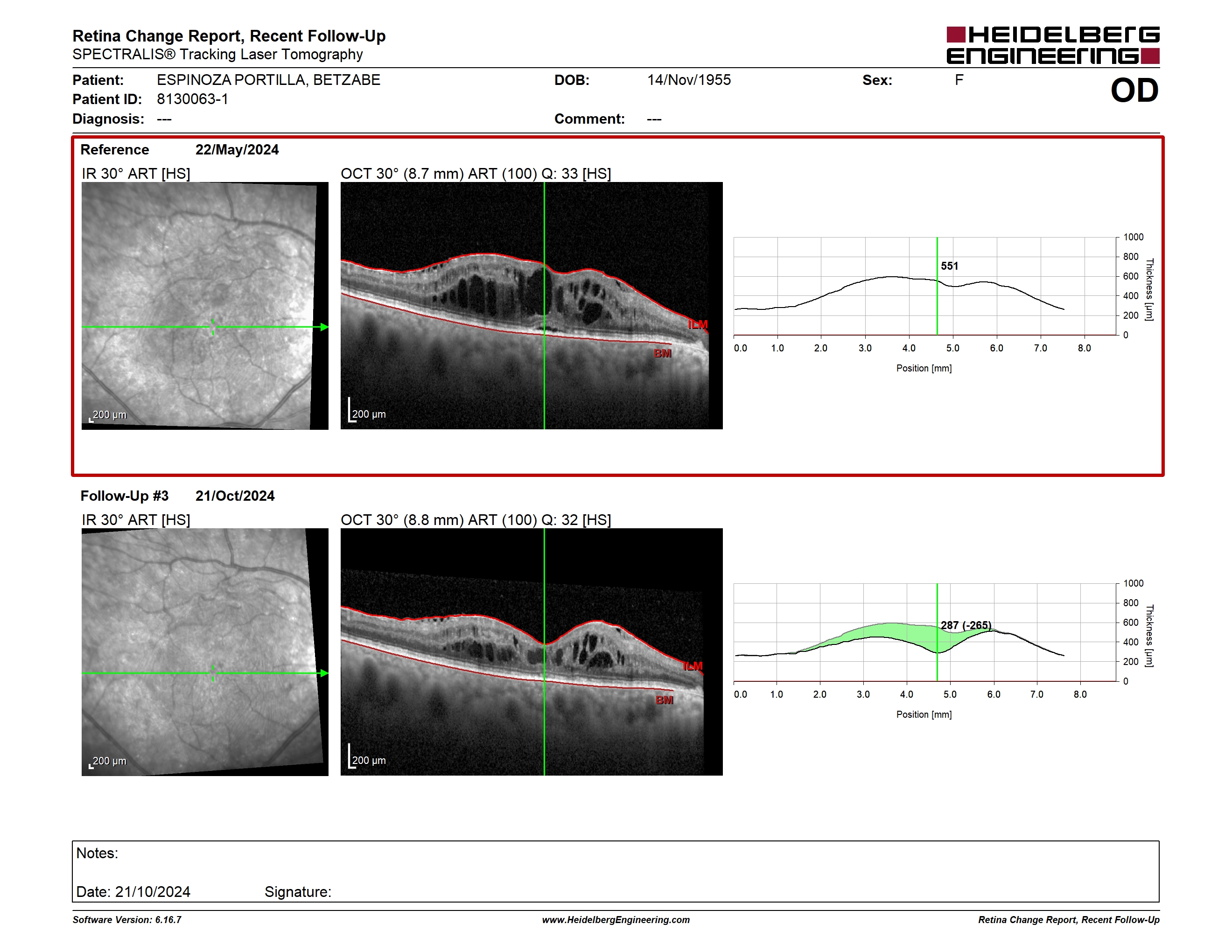Click the Follow-Up date 21/Oct/2024
The width and height of the screenshot is (1232, 952).
click(x=235, y=496)
